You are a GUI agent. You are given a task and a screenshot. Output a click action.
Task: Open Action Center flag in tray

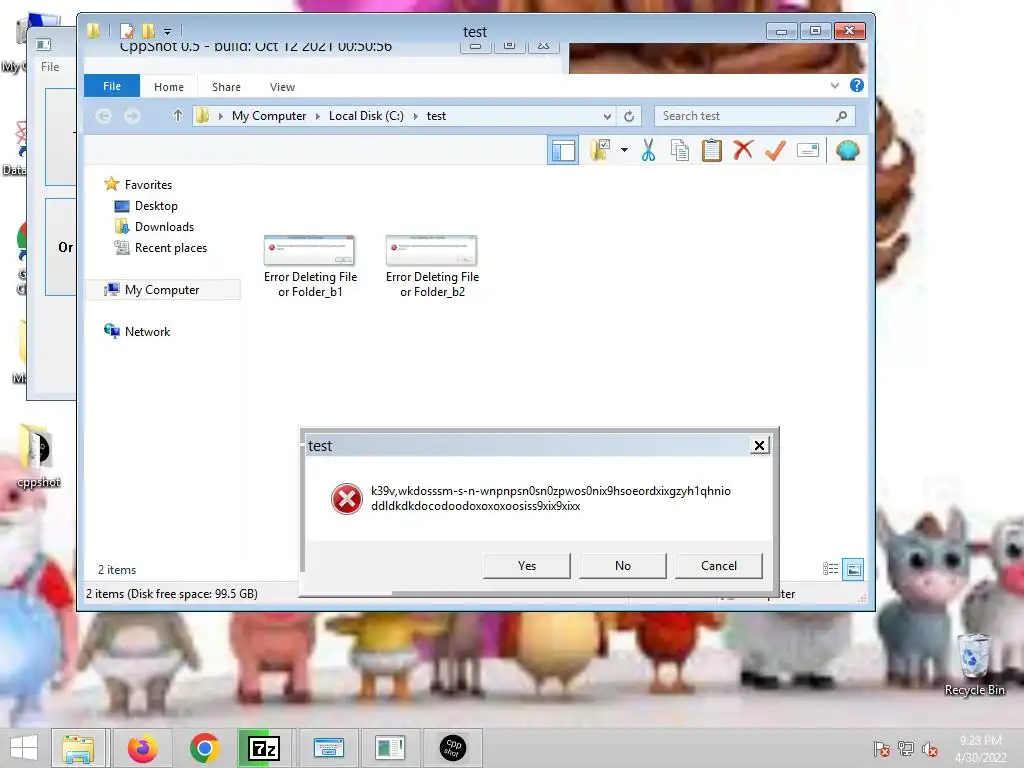(x=882, y=749)
